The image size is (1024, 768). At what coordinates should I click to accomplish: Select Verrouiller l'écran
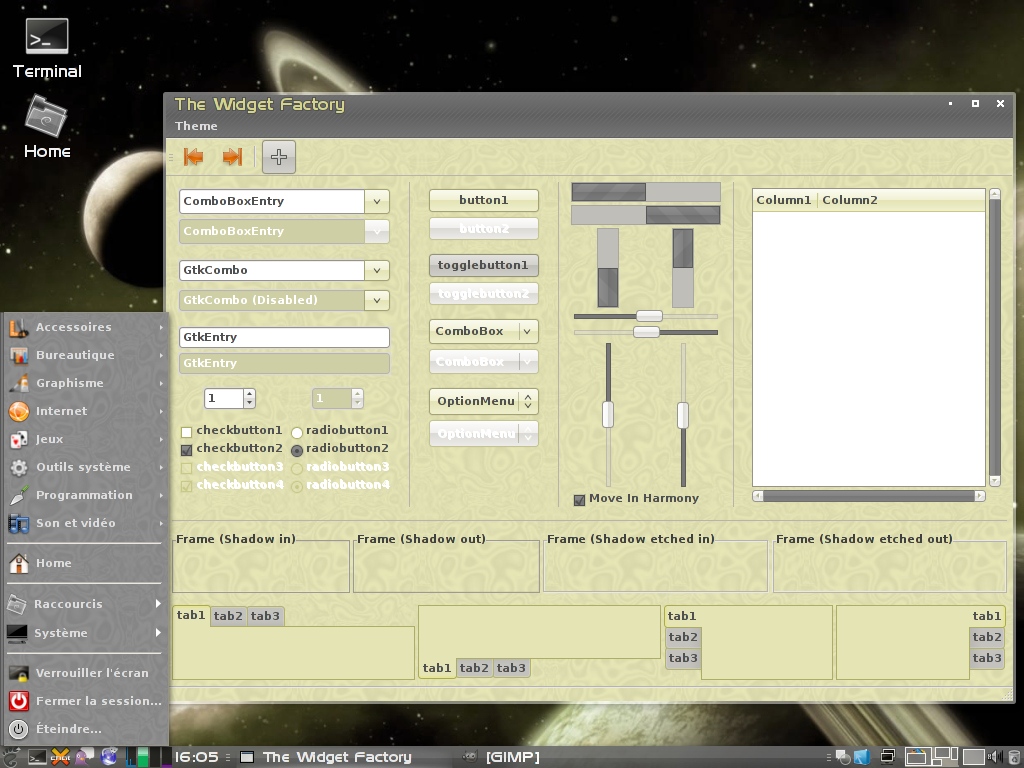85,673
